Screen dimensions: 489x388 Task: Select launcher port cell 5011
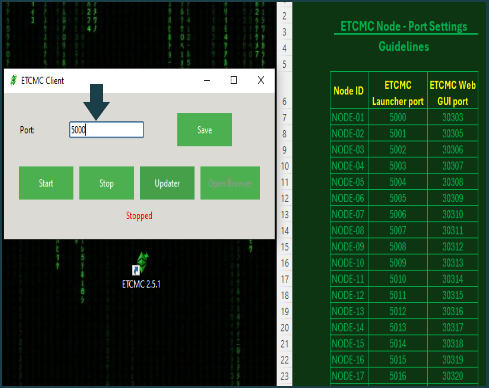coord(398,295)
